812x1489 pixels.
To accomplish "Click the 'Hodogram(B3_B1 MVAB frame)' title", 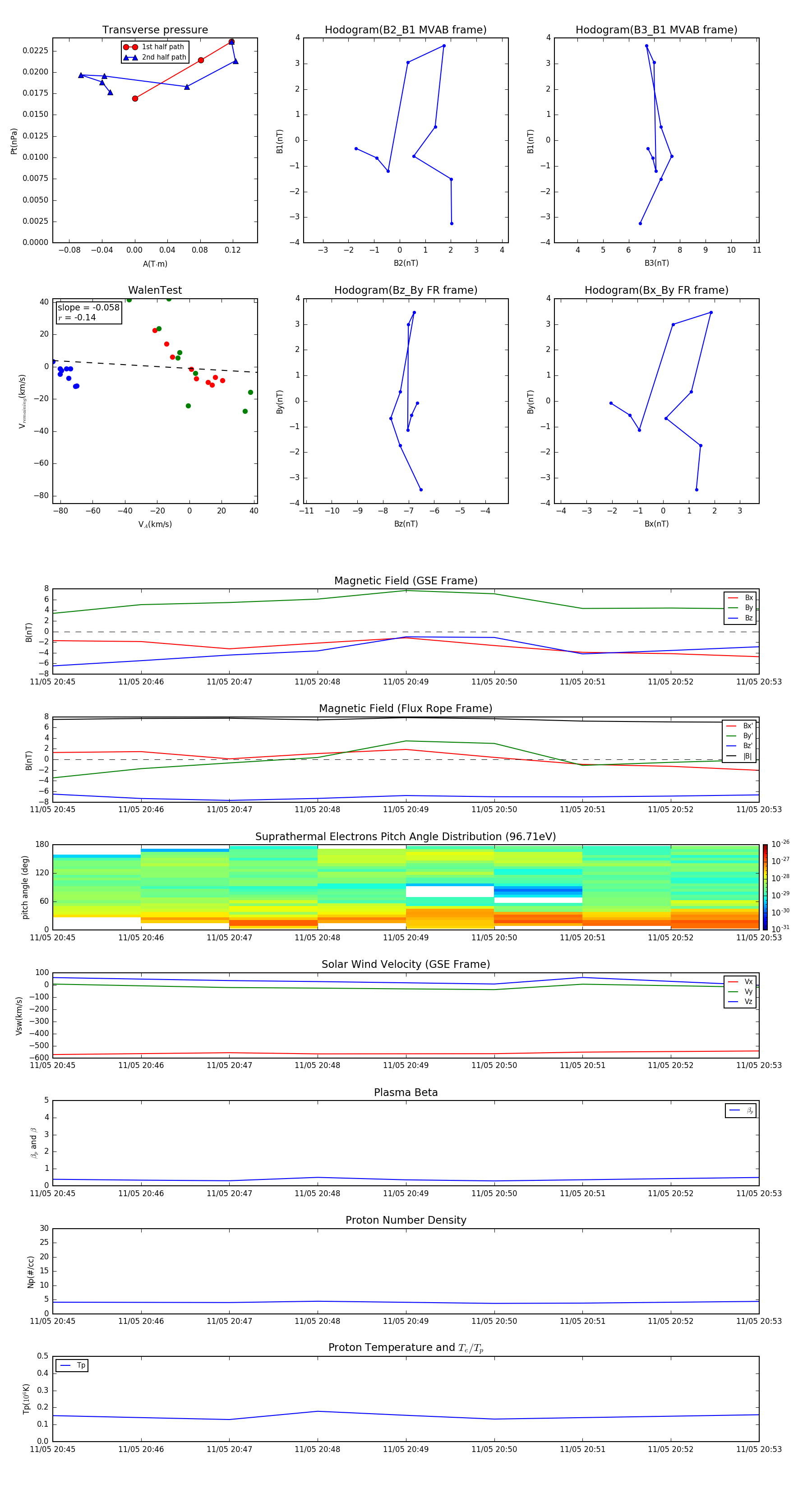I will coord(656,29).
